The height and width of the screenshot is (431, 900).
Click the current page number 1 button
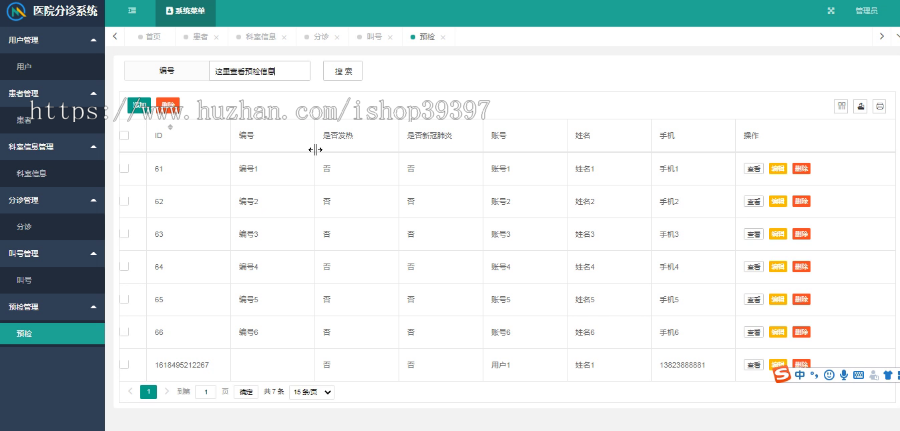[148, 392]
